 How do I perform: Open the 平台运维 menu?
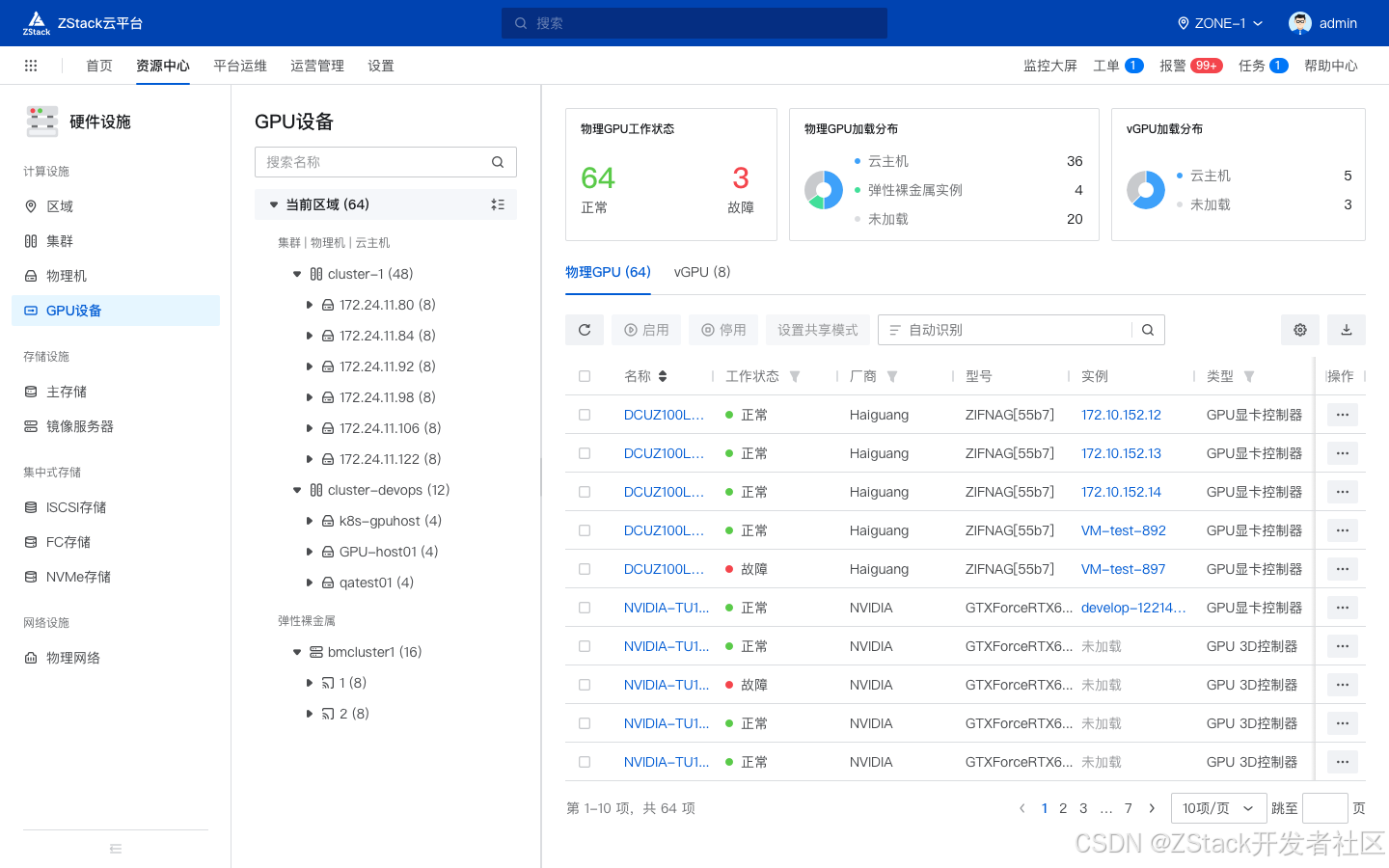pyautogui.click(x=240, y=65)
